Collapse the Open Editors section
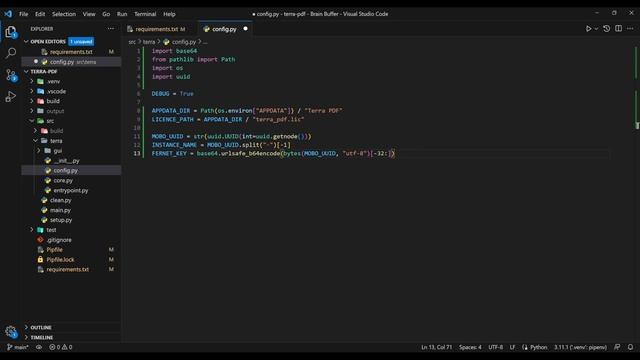640x360 pixels. coord(27,42)
